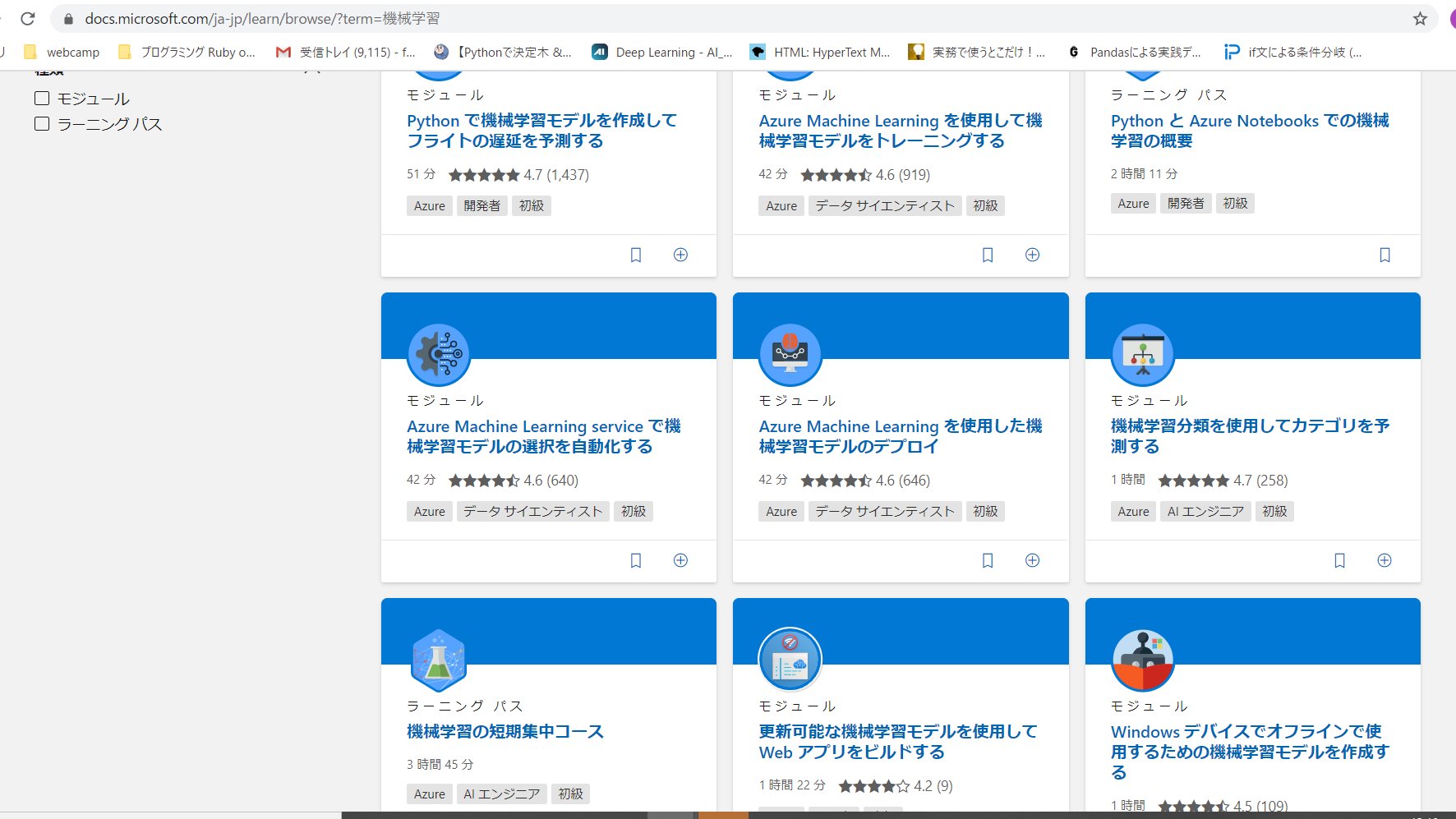The height and width of the screenshot is (819, 1456).
Task: Click the flask icon on the 機械学習の短期集中コース card
Action: [438, 659]
